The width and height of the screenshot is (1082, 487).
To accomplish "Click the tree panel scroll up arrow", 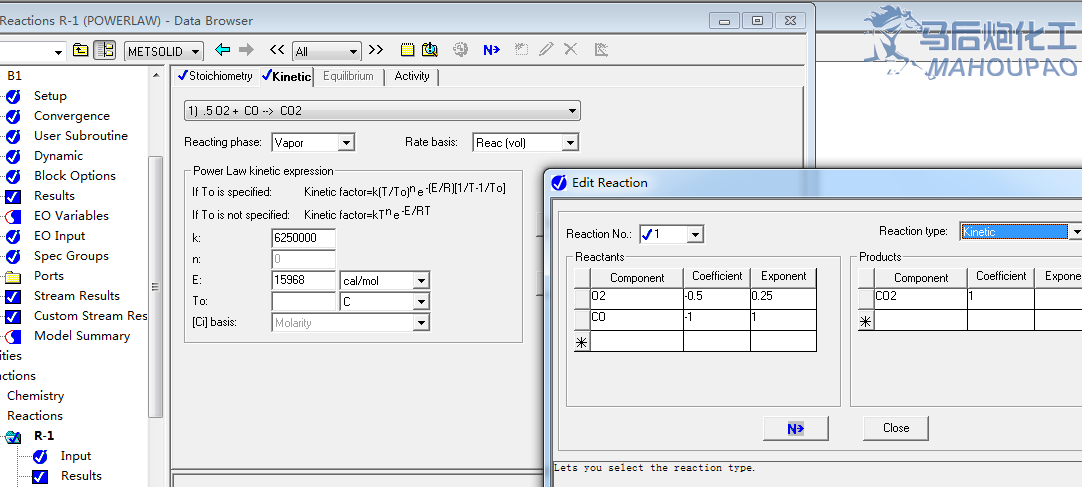I will click(155, 76).
